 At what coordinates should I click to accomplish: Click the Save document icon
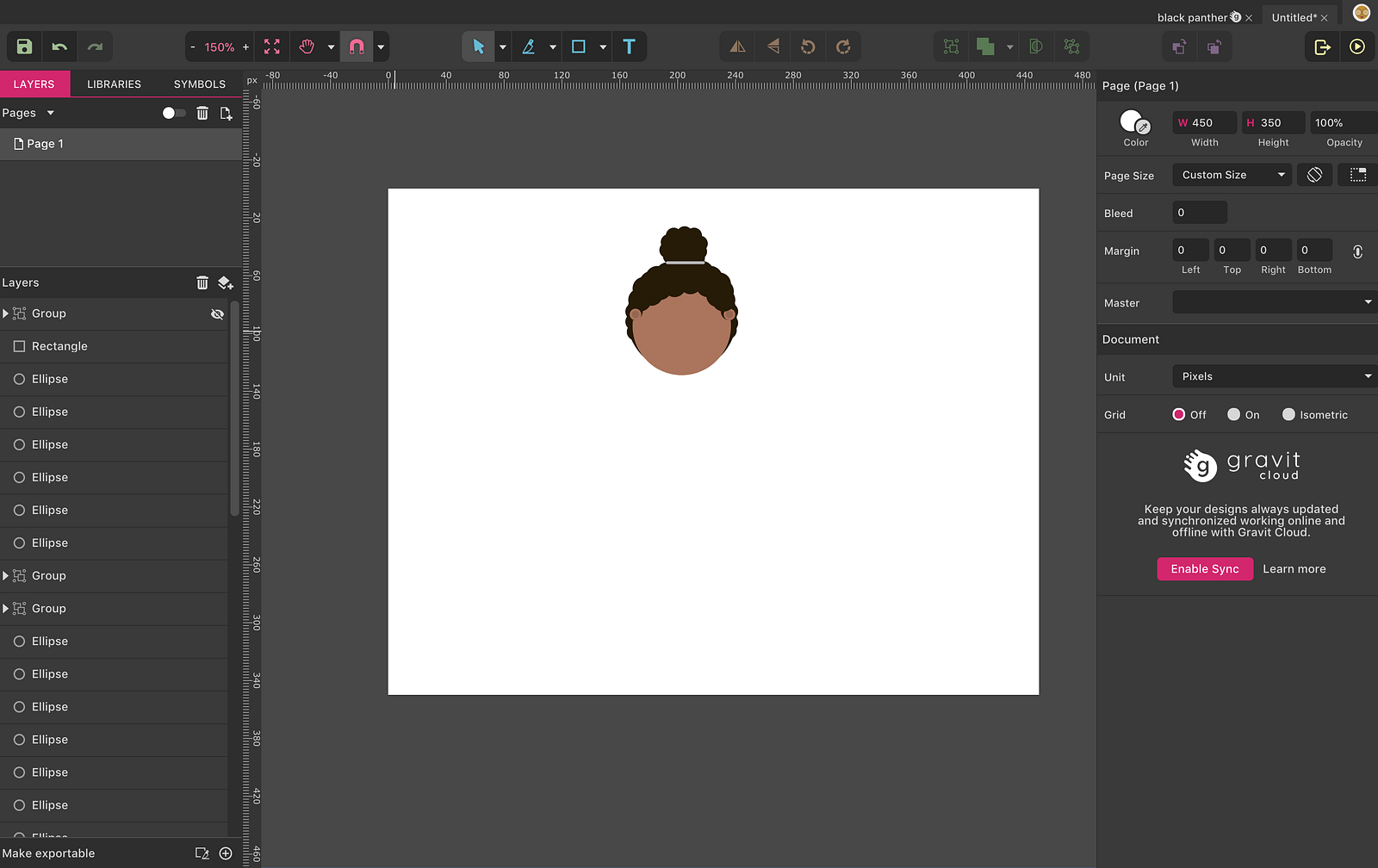point(24,46)
